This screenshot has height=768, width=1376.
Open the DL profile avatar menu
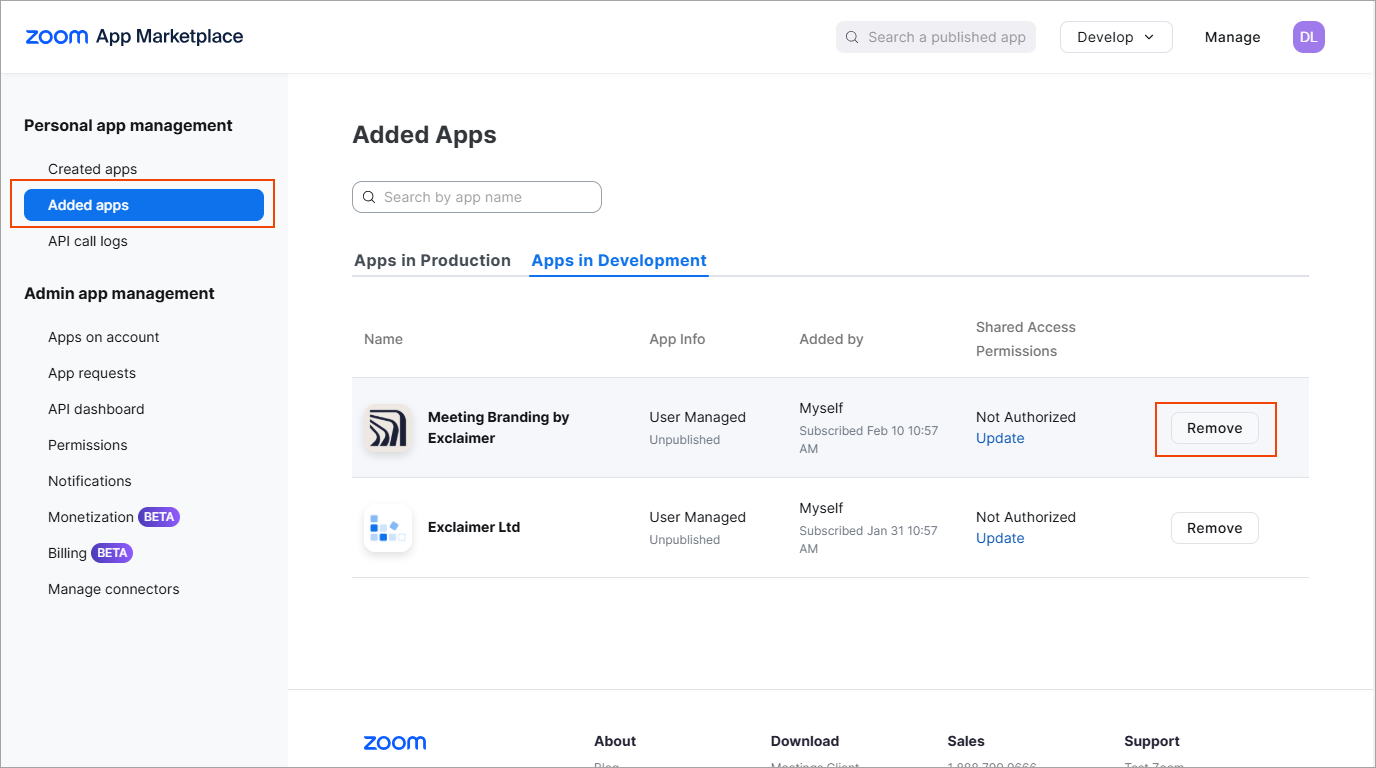(x=1308, y=36)
